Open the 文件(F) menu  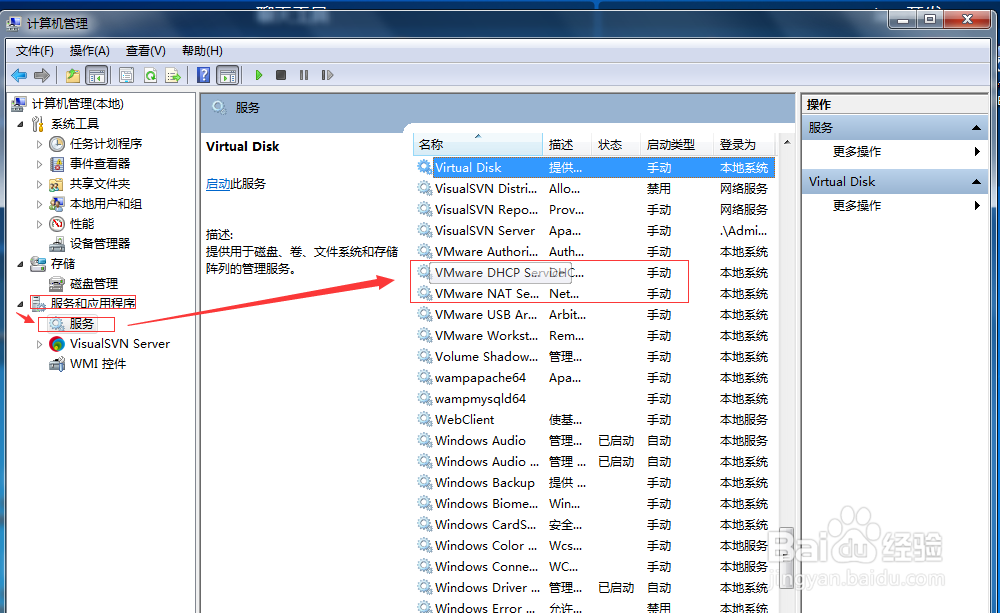pyautogui.click(x=34, y=50)
